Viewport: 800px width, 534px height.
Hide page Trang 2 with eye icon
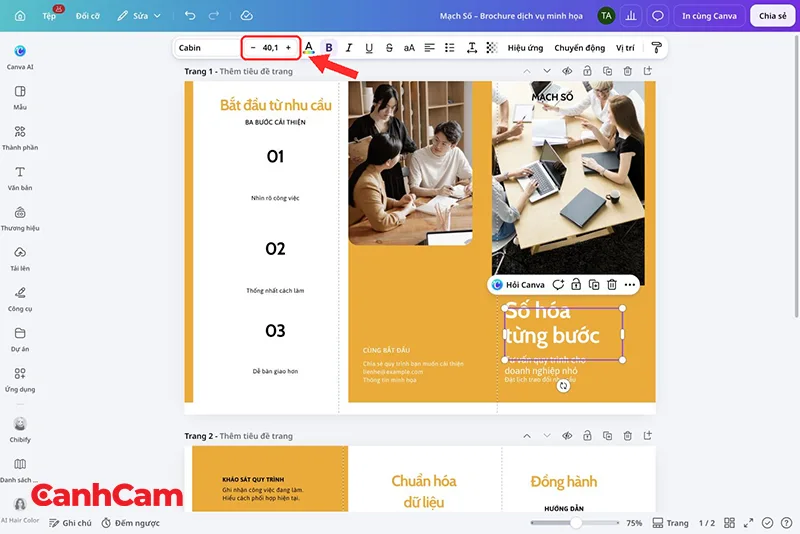click(567, 436)
